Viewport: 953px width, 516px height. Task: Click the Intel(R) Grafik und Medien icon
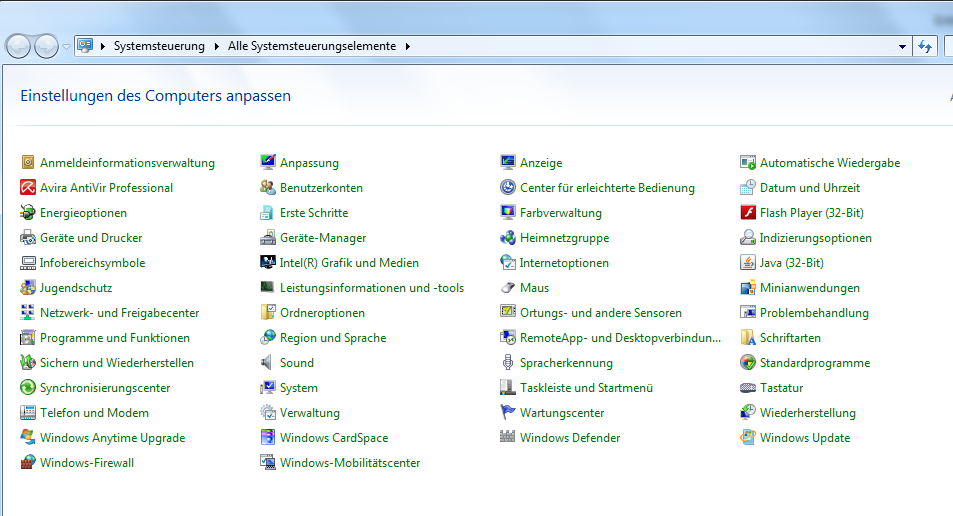[268, 262]
